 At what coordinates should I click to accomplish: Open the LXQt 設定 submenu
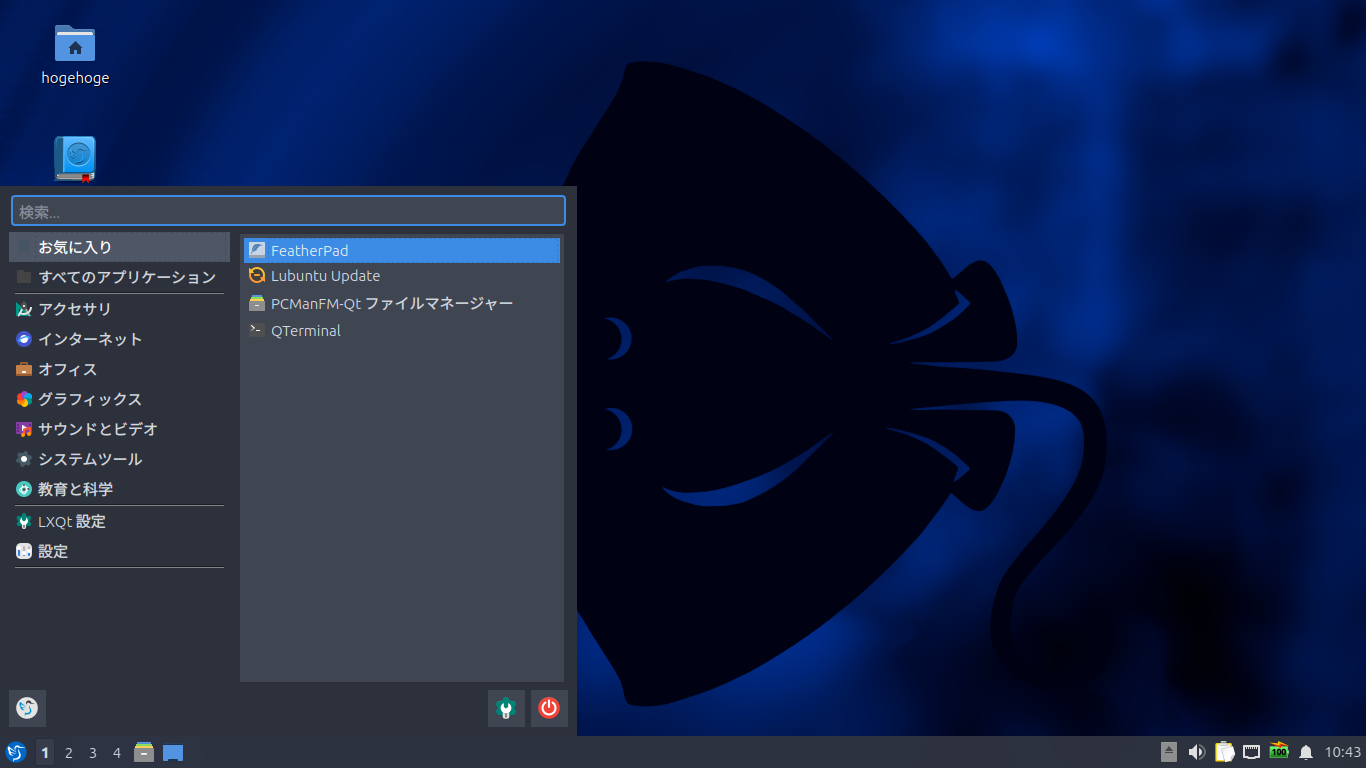click(120, 521)
